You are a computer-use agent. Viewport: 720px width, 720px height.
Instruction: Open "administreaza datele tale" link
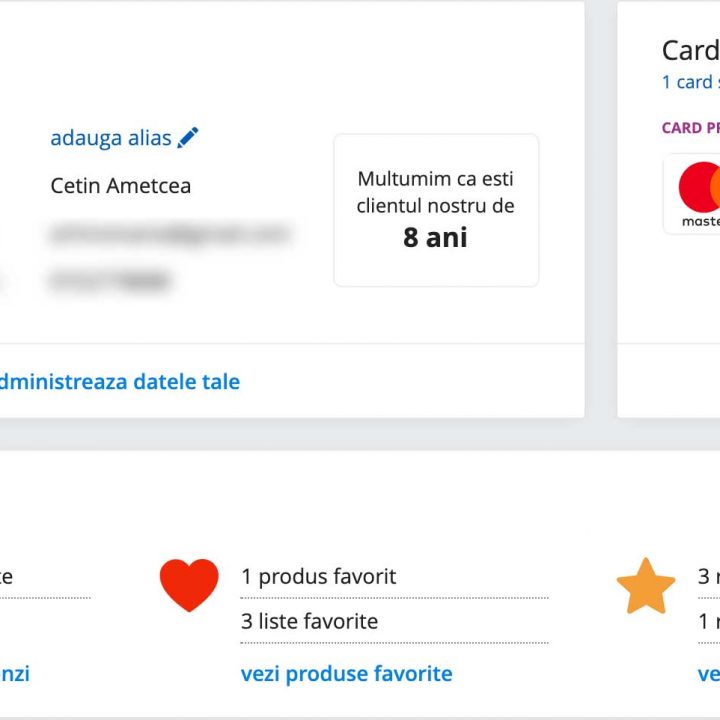[x=119, y=381]
